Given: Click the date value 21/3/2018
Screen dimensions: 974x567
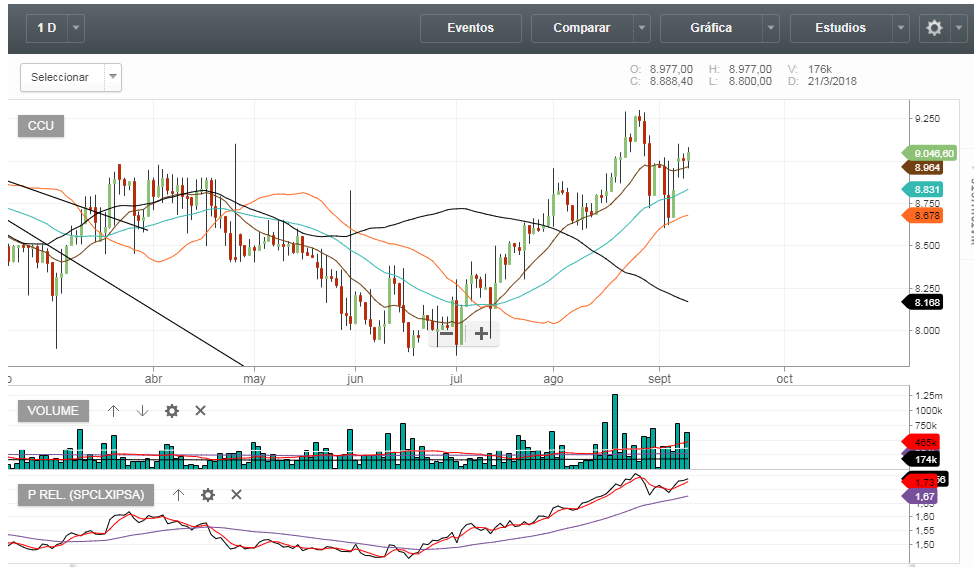Looking at the screenshot, I should [832, 81].
